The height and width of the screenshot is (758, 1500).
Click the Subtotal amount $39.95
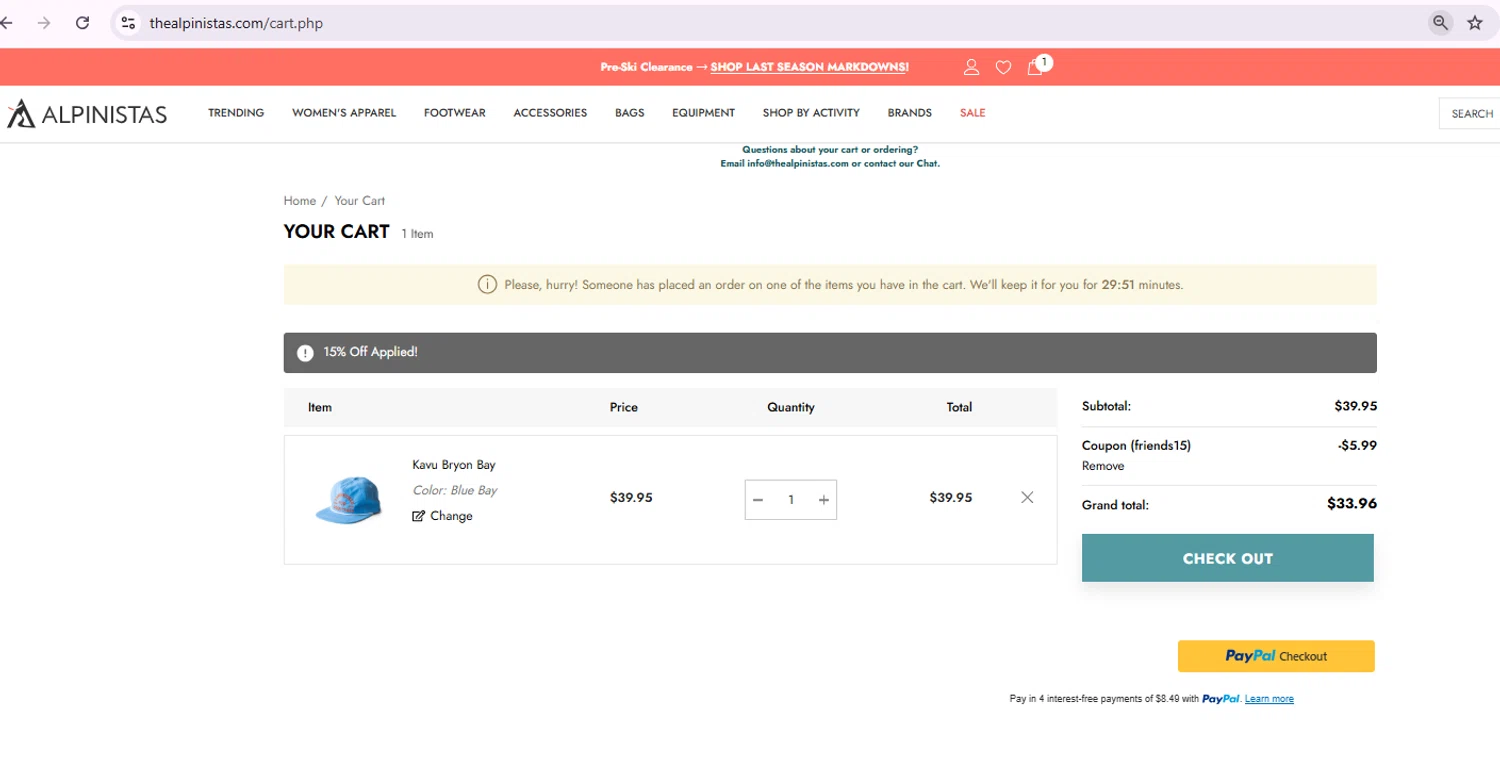1356,406
